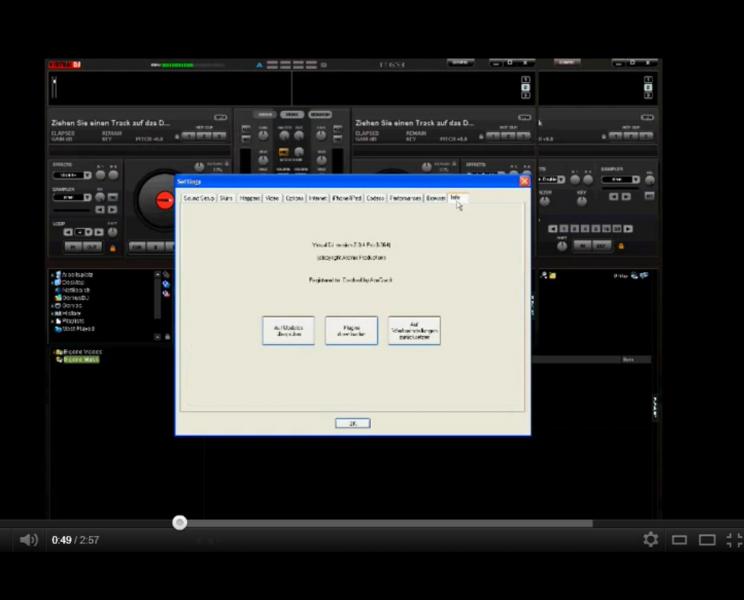744x600 pixels.
Task: Click the right deck sampler record button
Action: pos(649,196)
